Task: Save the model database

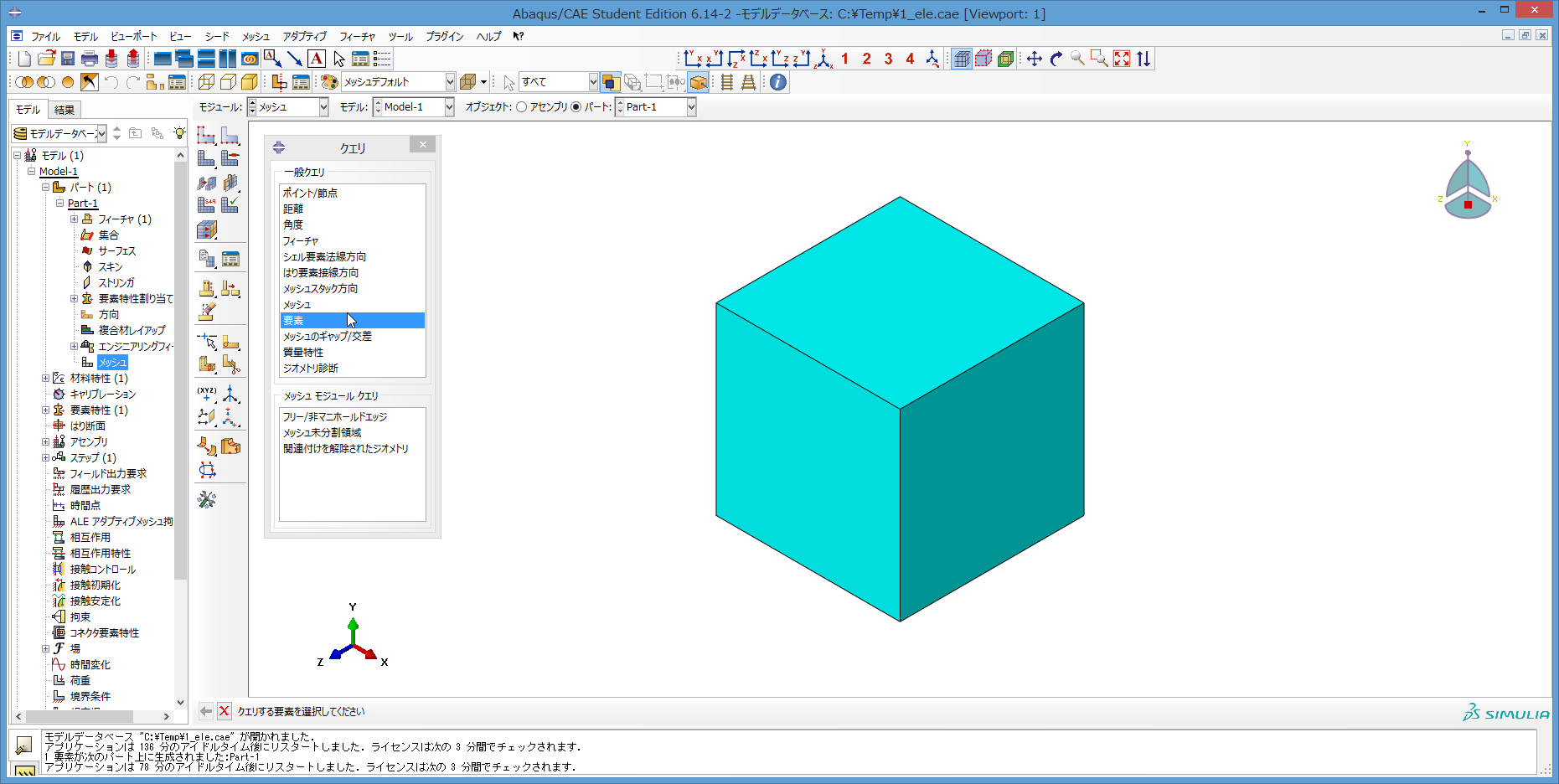Action: pyautogui.click(x=68, y=59)
